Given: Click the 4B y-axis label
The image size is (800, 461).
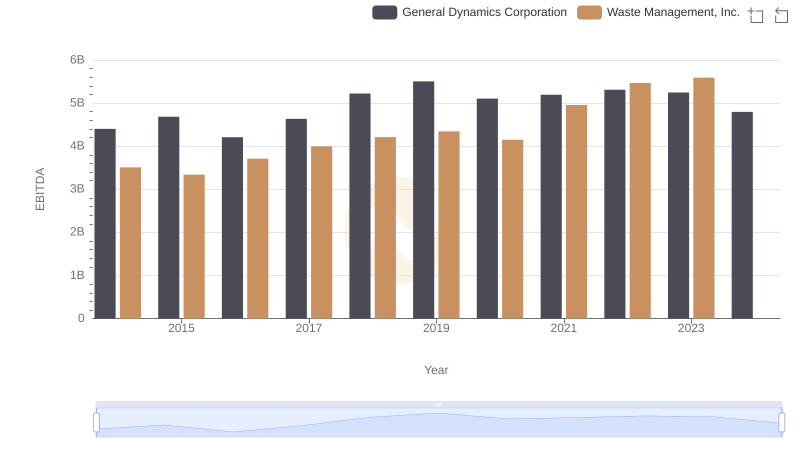Looking at the screenshot, I should click(x=77, y=146).
